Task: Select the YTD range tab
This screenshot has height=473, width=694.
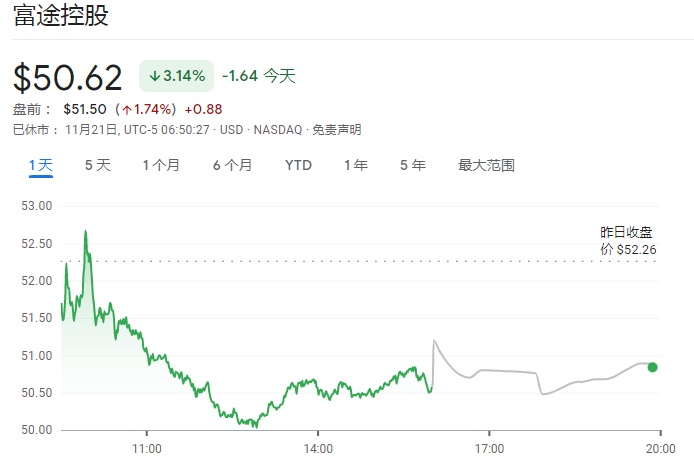Action: click(298, 165)
